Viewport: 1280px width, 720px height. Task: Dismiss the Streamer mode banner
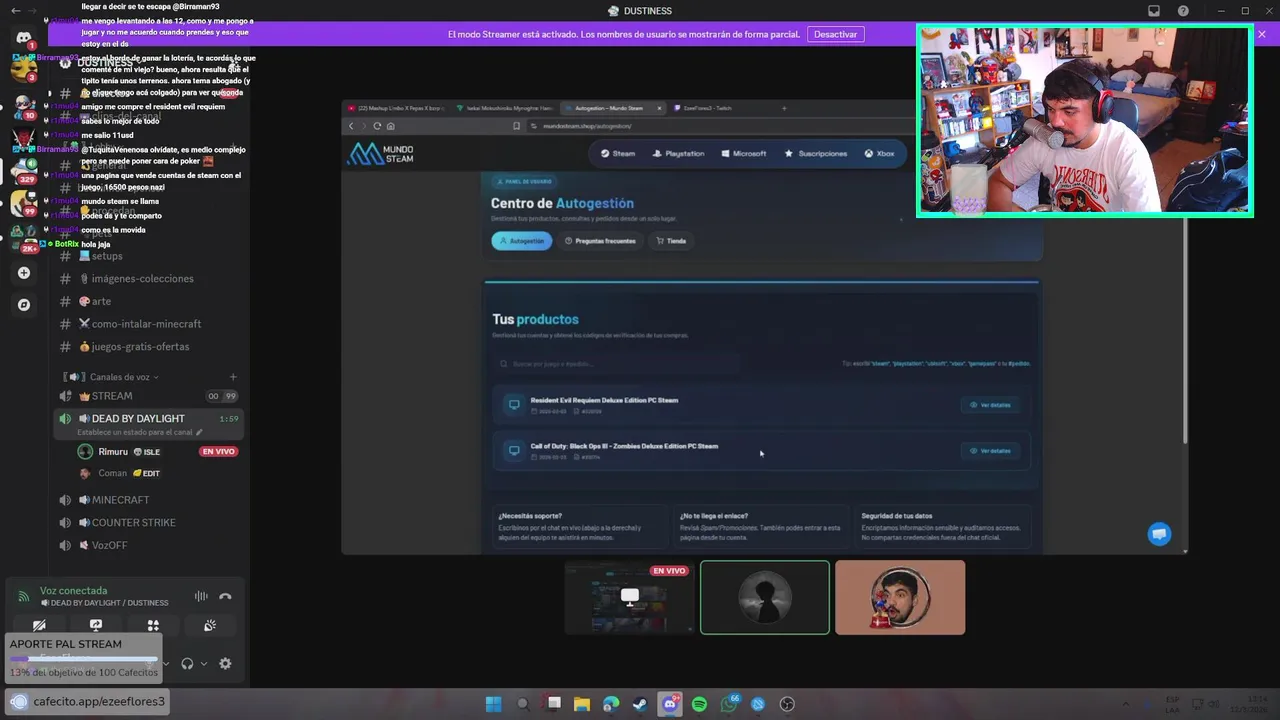pyautogui.click(x=1262, y=34)
